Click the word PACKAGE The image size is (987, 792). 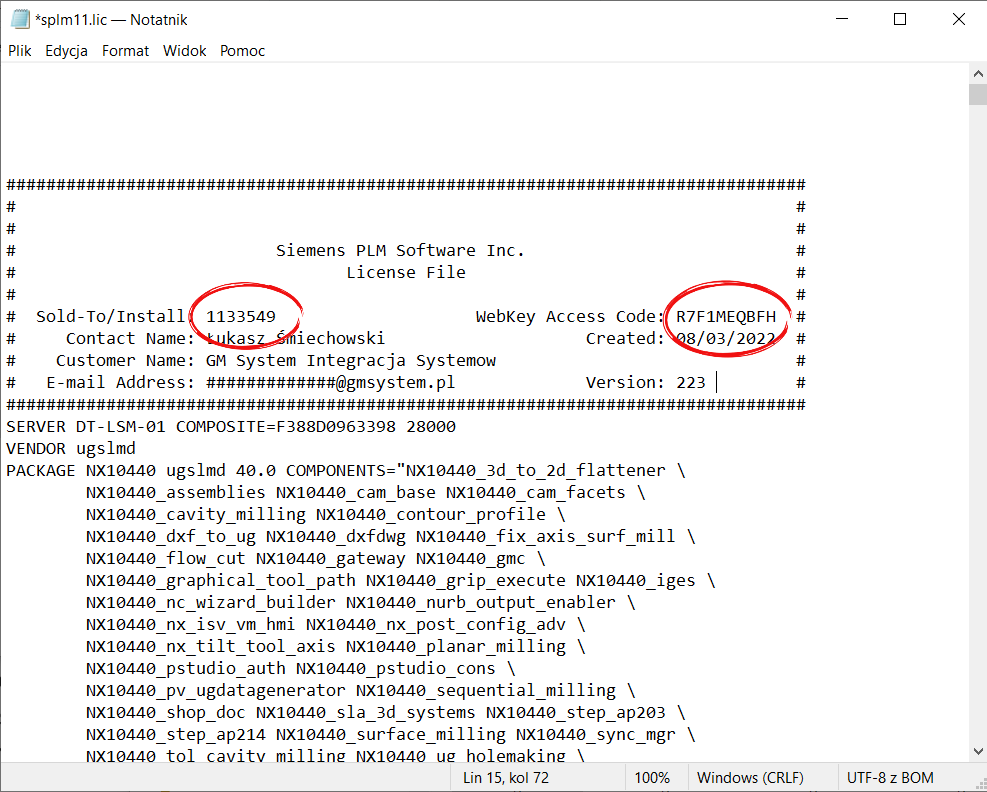point(40,471)
